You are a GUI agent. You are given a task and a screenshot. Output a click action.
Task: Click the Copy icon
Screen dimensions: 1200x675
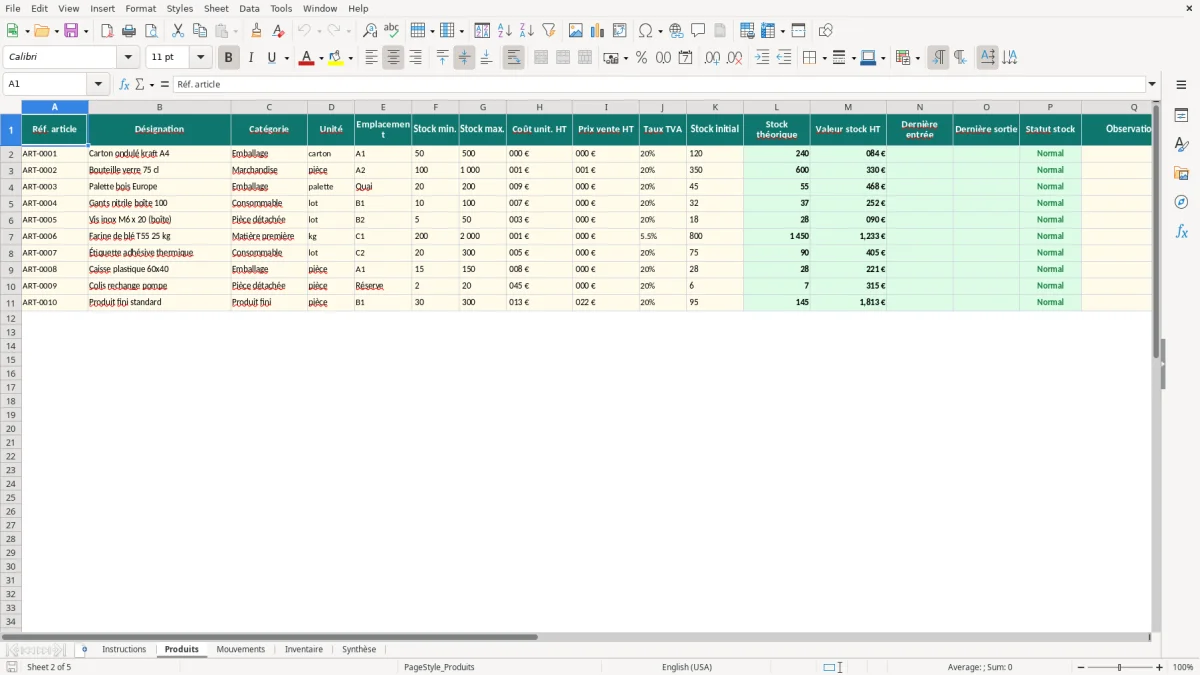click(200, 31)
